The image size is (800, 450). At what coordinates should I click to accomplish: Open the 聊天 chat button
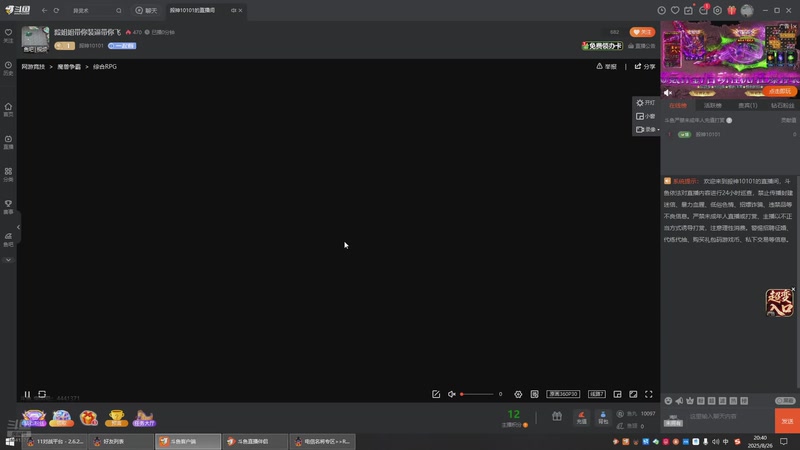coord(146,10)
